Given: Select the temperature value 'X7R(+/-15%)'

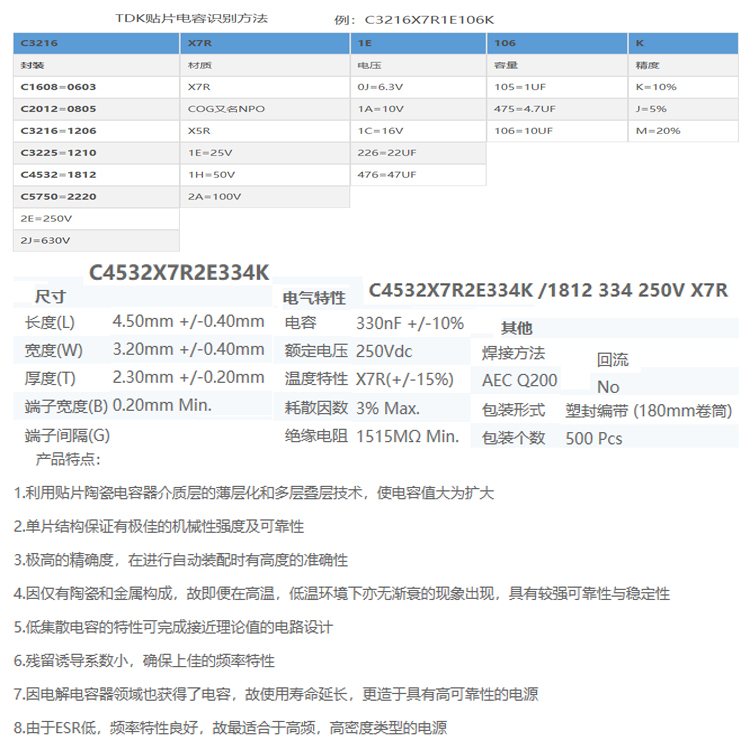Looking at the screenshot, I should [x=405, y=380].
